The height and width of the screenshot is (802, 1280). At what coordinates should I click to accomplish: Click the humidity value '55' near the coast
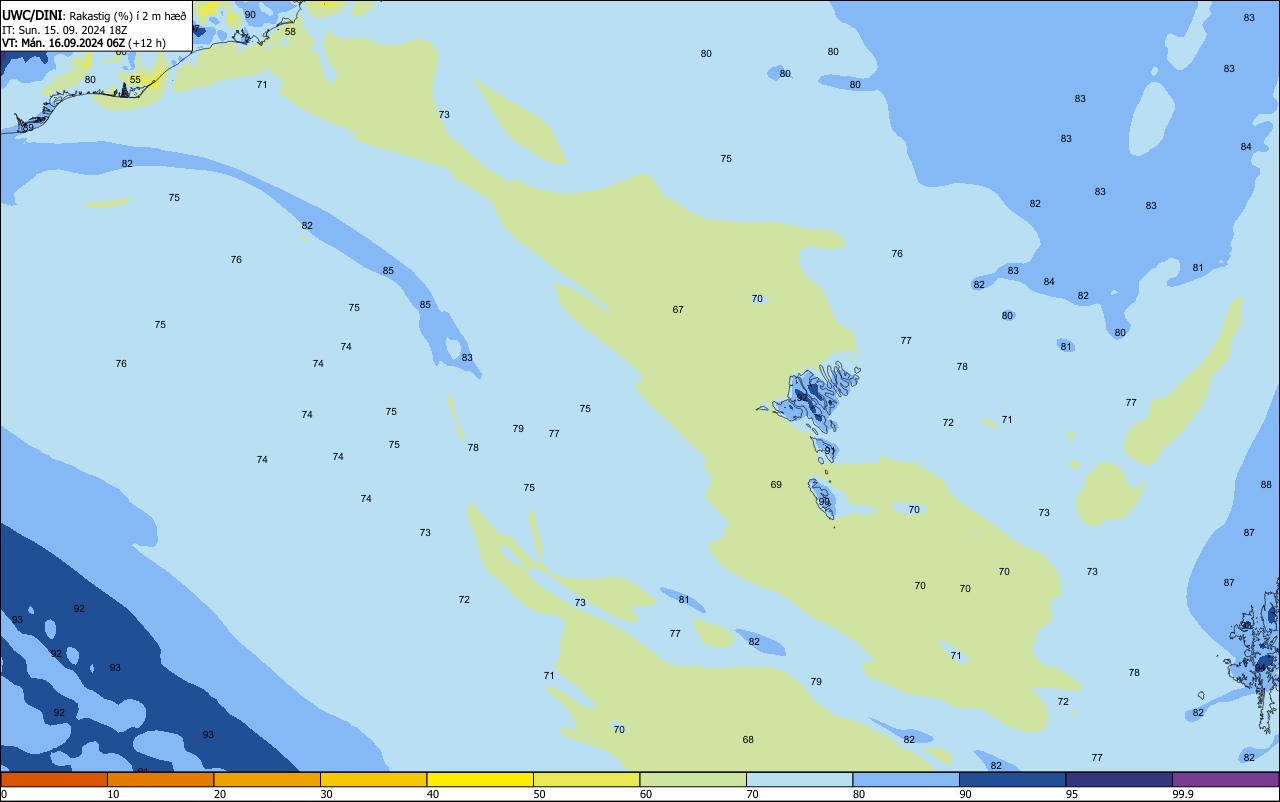tap(135, 80)
